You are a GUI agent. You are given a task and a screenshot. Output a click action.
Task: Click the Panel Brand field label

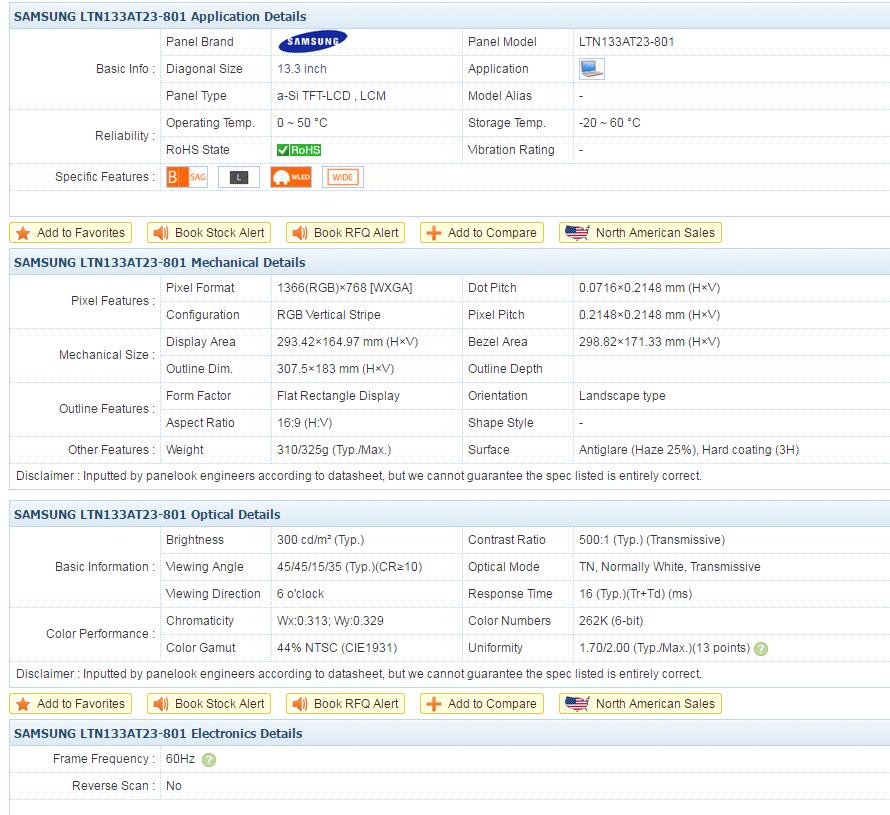pyautogui.click(x=200, y=41)
